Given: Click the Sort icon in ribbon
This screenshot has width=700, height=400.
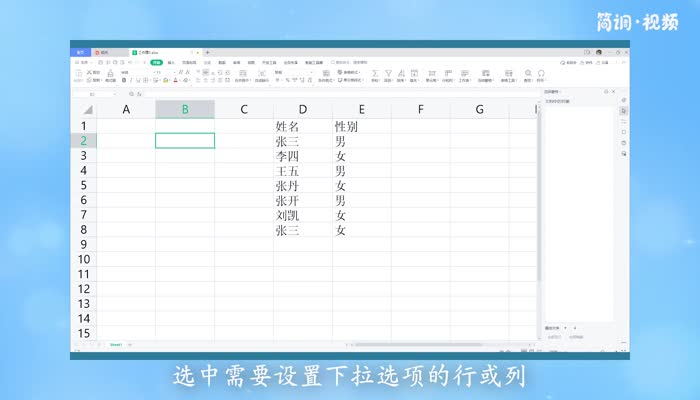Looking at the screenshot, I should pos(400,73).
